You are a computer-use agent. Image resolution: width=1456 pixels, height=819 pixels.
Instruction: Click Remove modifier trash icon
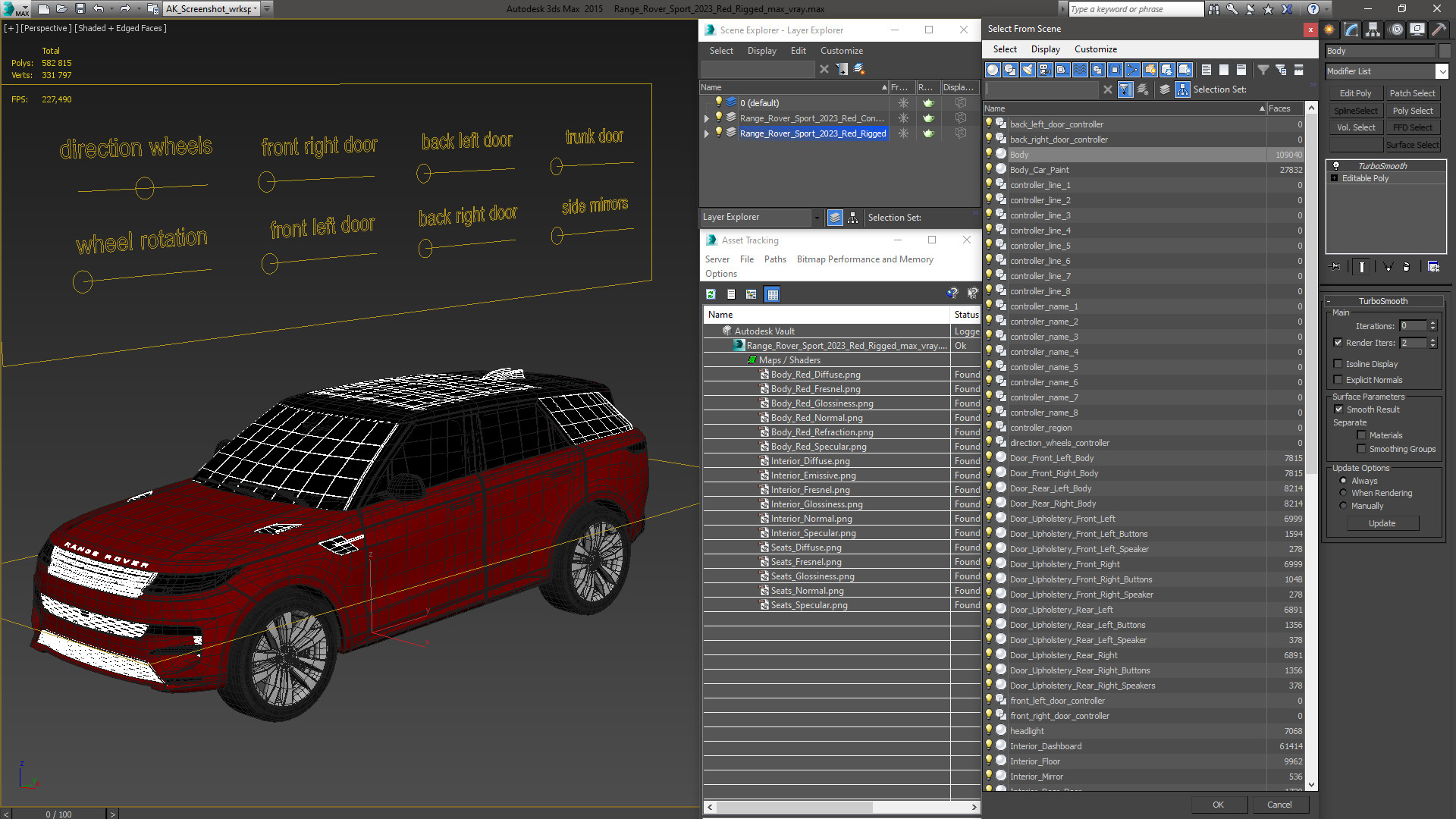coord(1407,267)
